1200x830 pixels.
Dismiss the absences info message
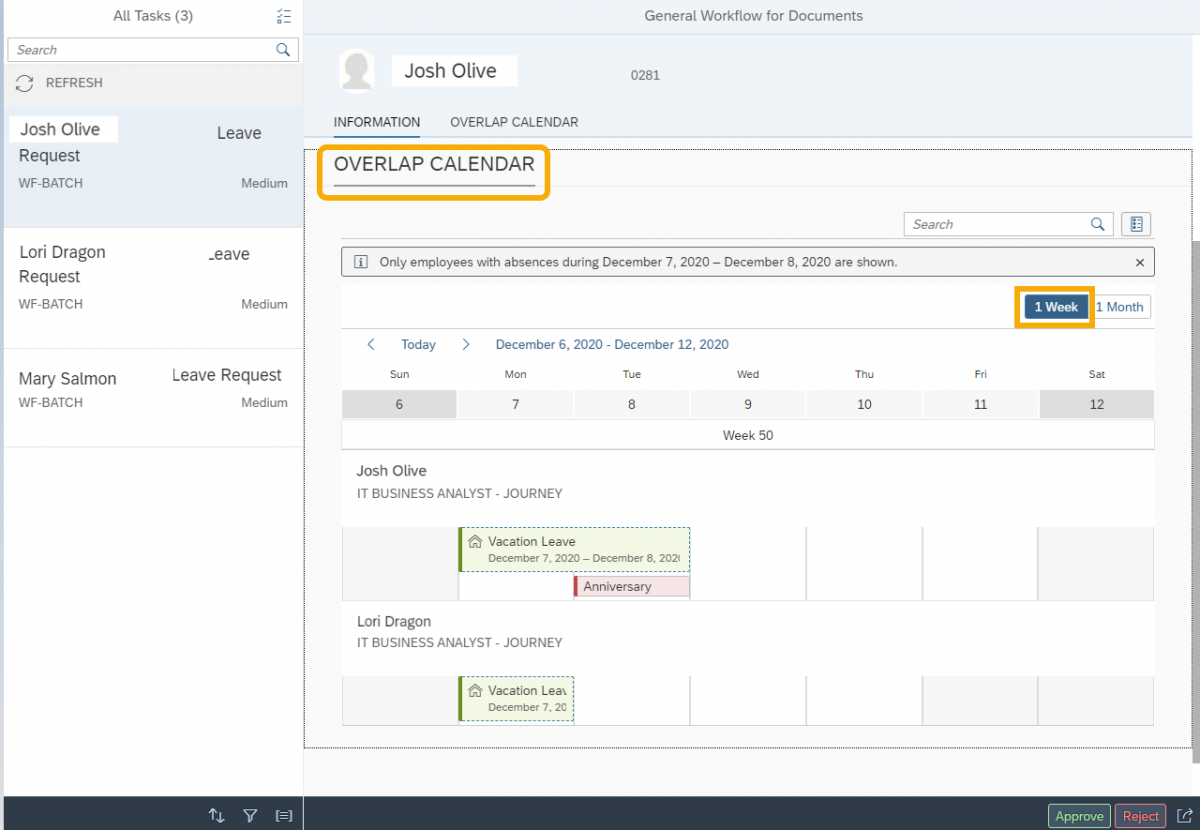[1139, 262]
